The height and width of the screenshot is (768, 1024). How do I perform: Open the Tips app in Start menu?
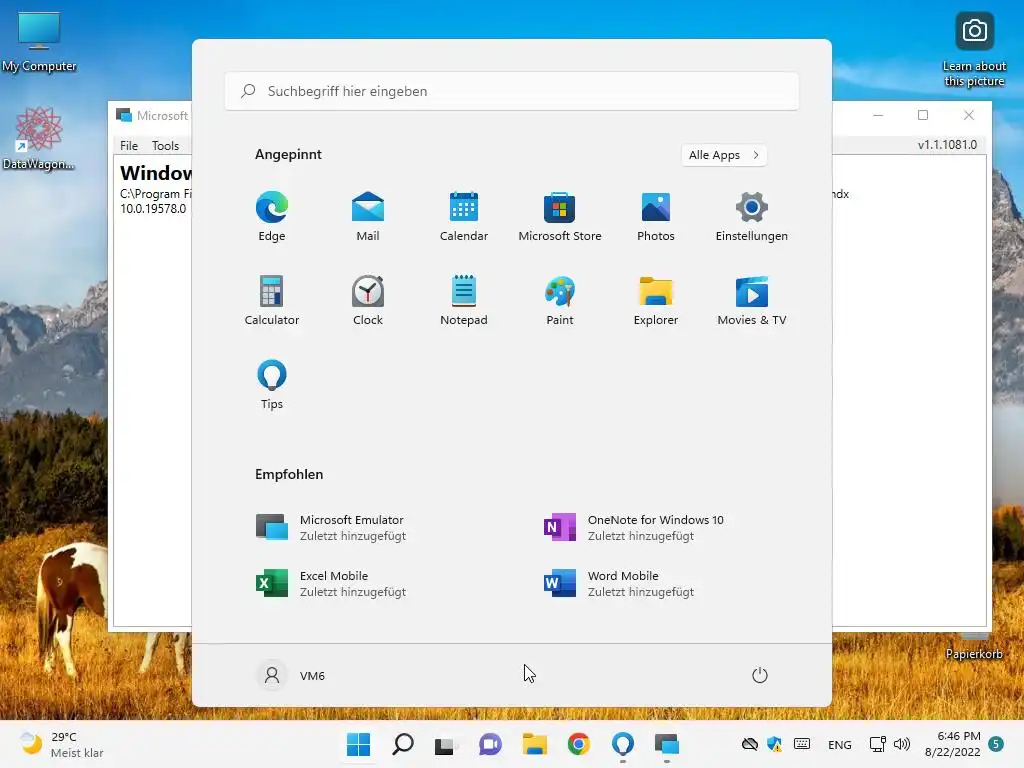tap(272, 385)
